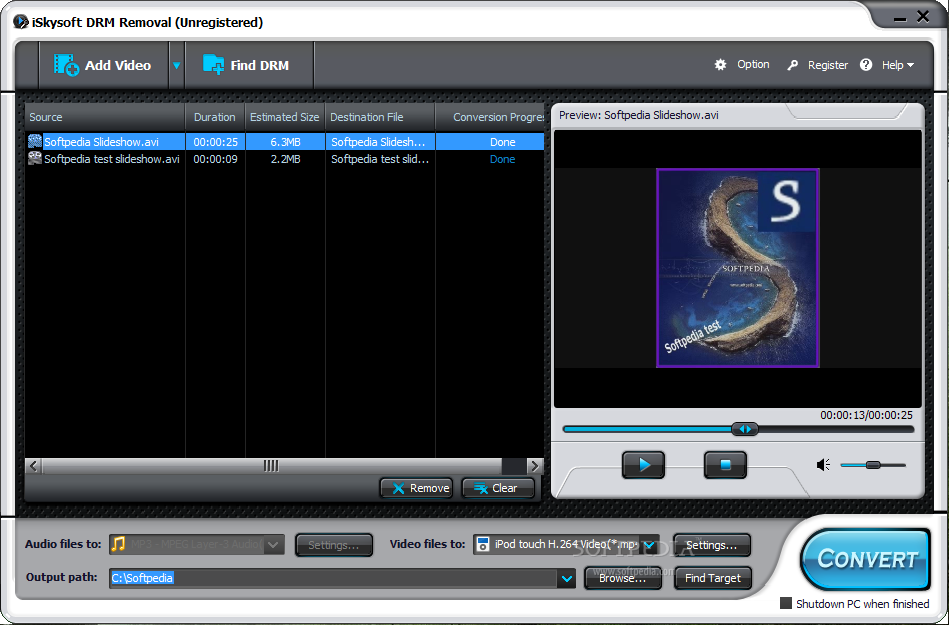Open the Video files to format dropdown
949x625 pixels.
(649, 545)
